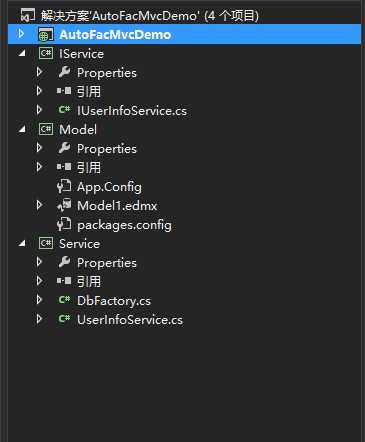365x442 pixels.
Task: Click the IService C# project icon
Action: point(46,53)
